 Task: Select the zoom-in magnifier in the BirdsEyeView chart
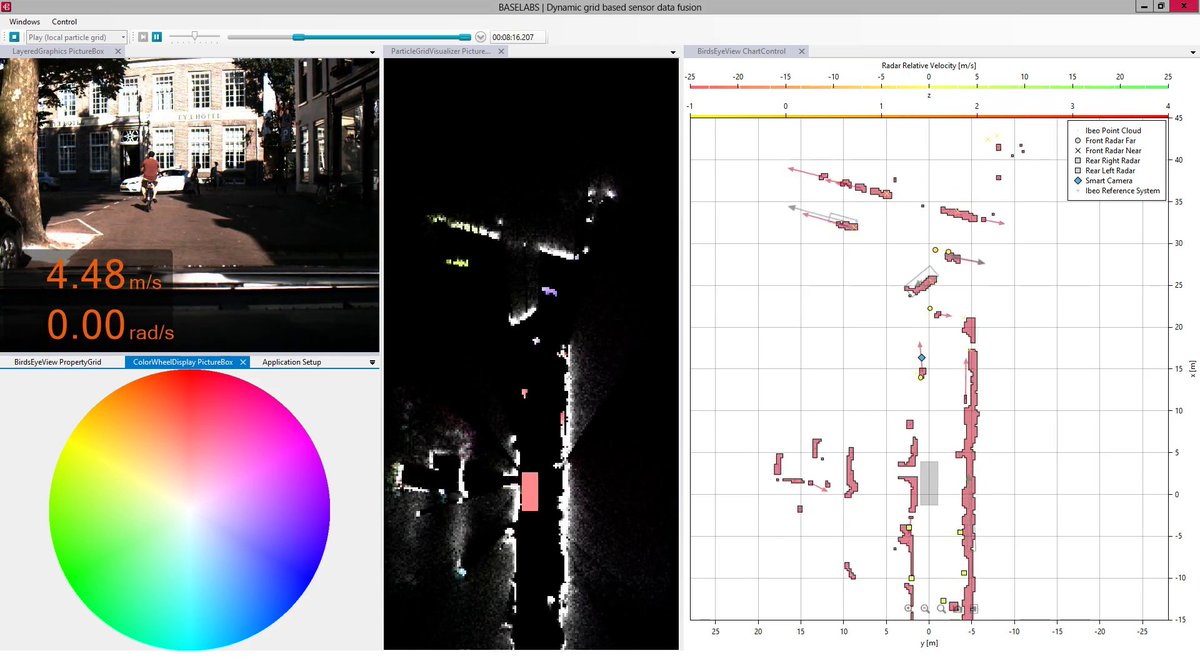pos(908,608)
